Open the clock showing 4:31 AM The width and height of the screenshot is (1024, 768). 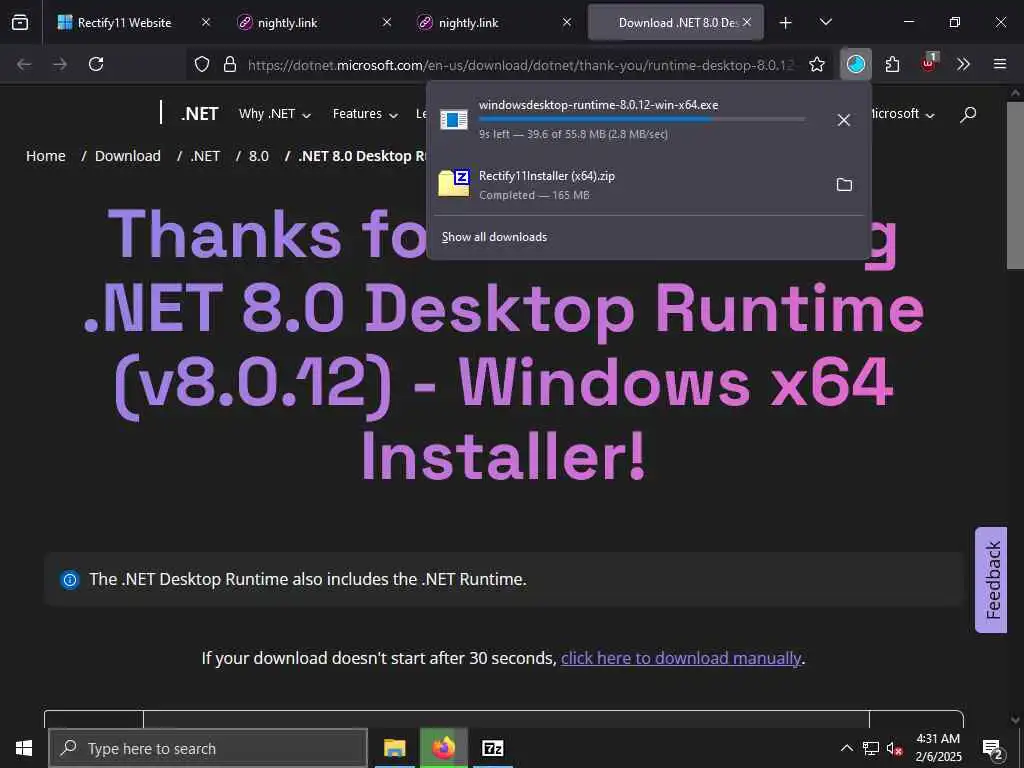(x=938, y=748)
